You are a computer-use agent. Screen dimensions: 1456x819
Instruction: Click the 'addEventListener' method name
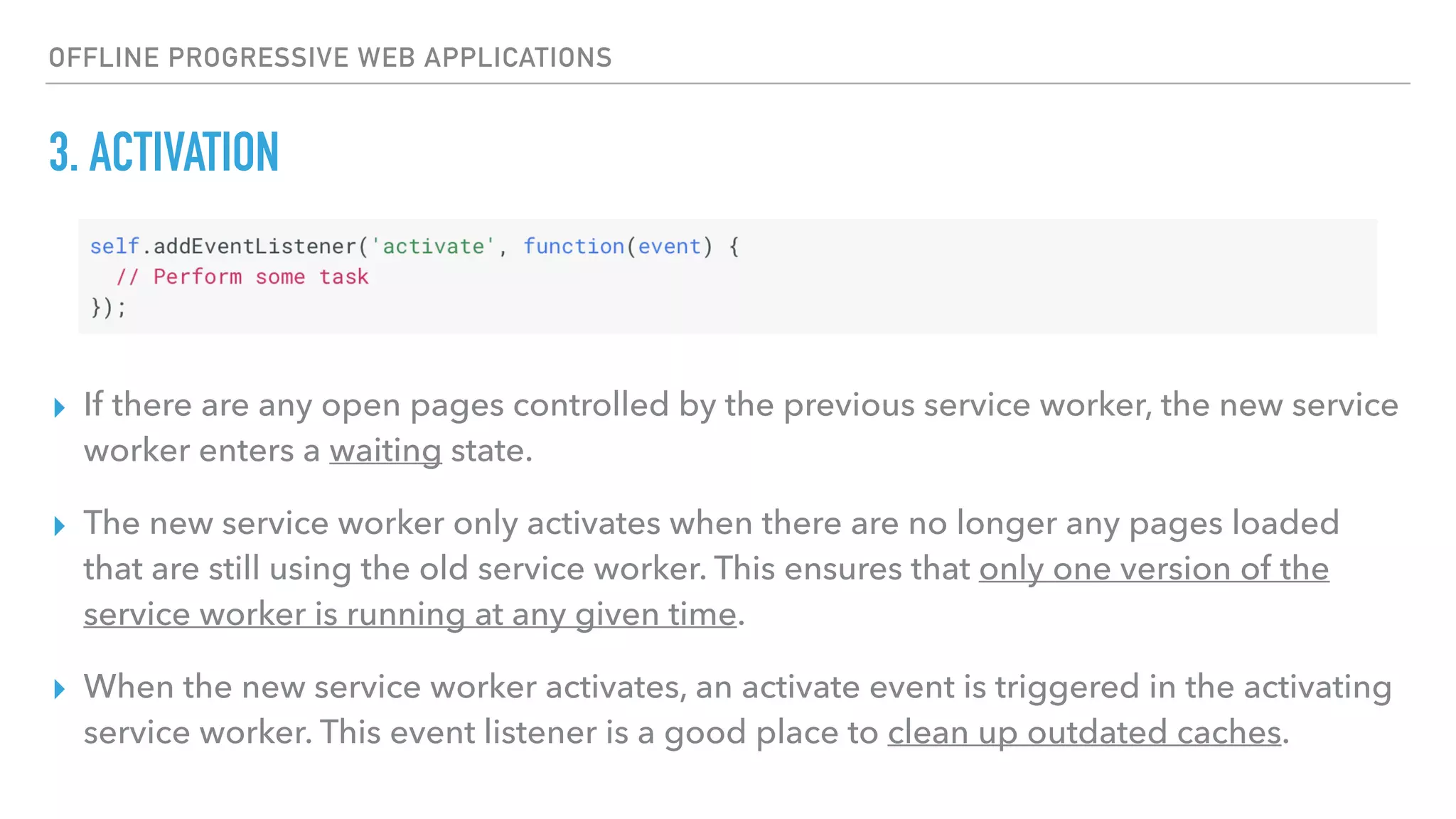click(x=255, y=247)
